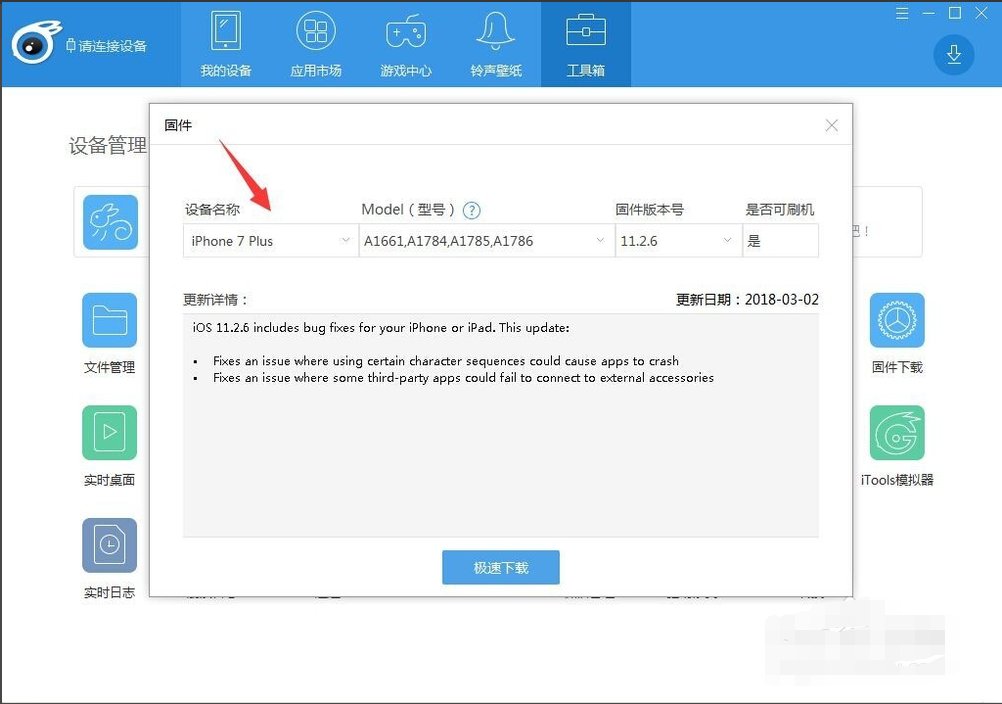Open the hamburger menu top-right
The width and height of the screenshot is (1002, 704).
pos(901,13)
